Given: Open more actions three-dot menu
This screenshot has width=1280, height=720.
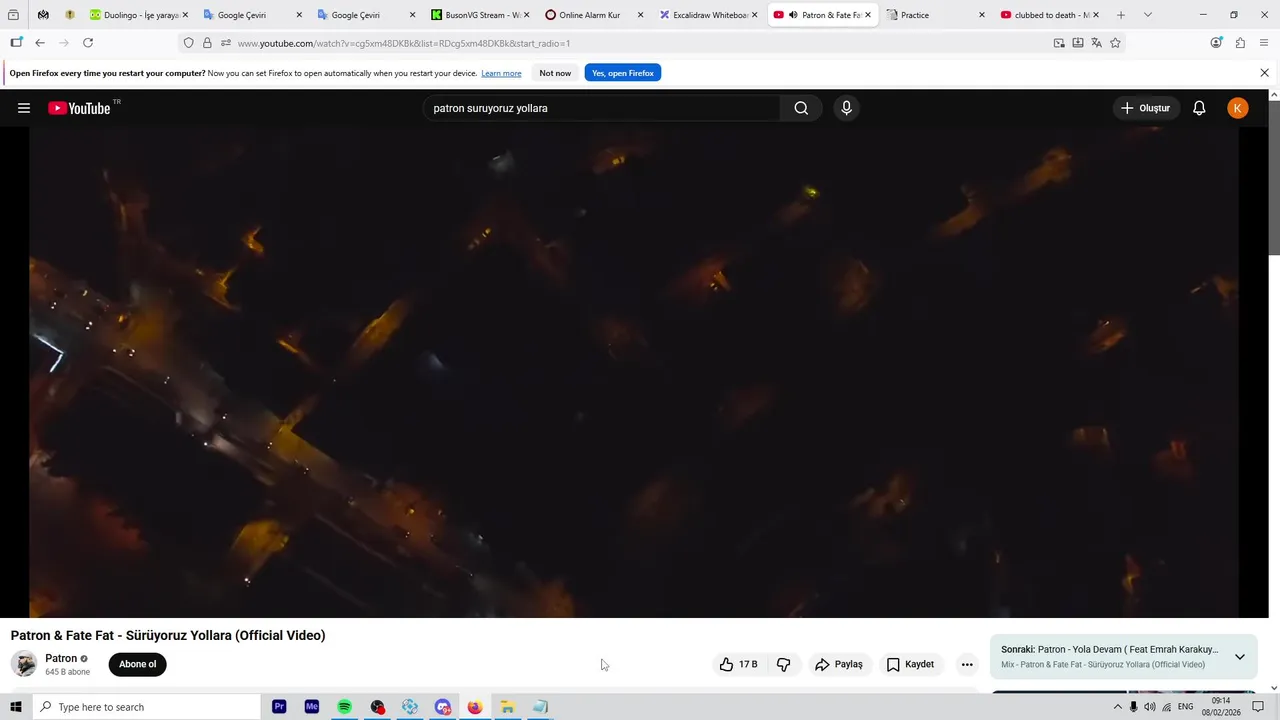Looking at the screenshot, I should tap(967, 664).
